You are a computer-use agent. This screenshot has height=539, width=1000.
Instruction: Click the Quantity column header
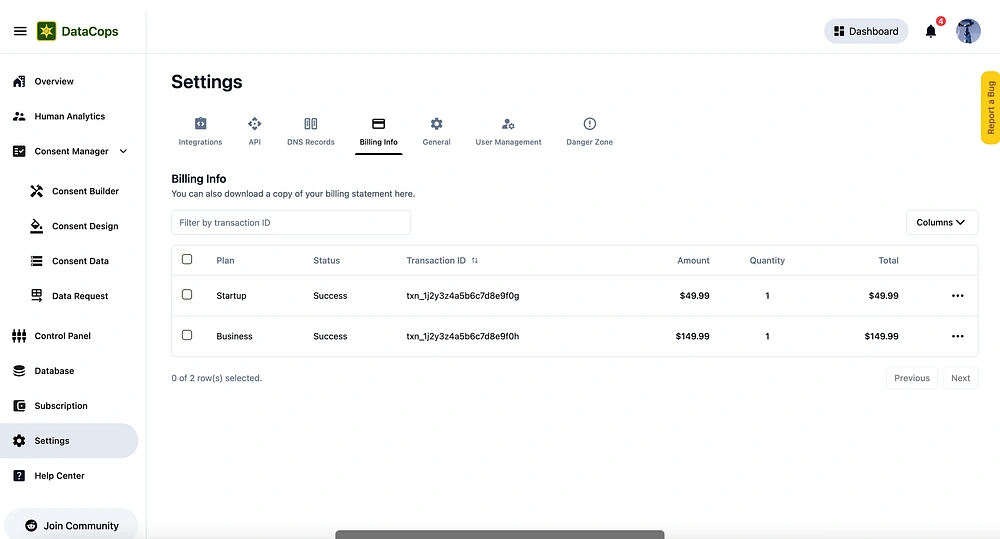tap(767, 260)
